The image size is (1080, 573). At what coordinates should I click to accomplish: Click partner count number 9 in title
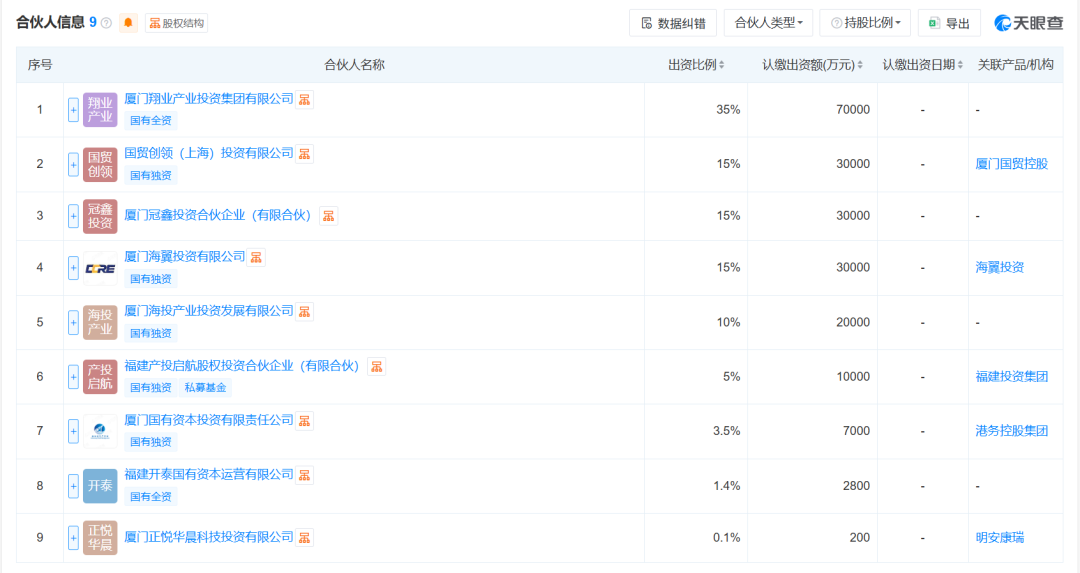pyautogui.click(x=93, y=23)
